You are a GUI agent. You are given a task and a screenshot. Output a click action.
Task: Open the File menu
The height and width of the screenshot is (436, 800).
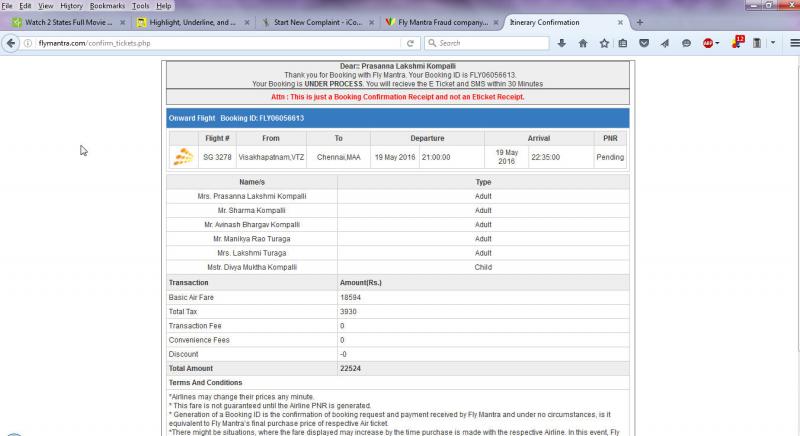pyautogui.click(x=7, y=6)
